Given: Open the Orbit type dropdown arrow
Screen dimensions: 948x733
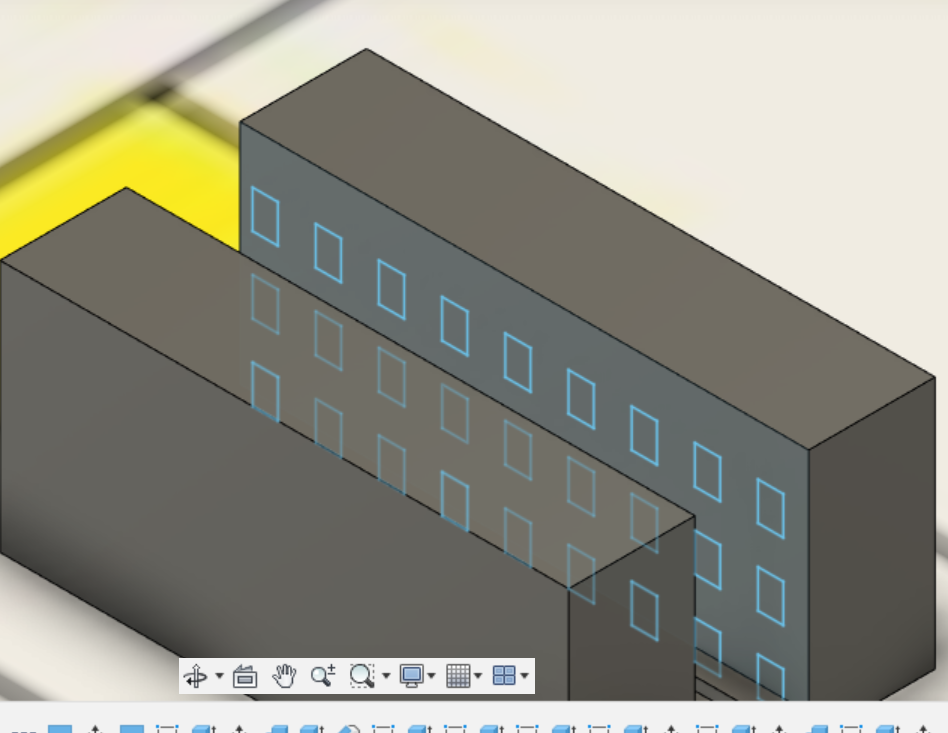Looking at the screenshot, I should coord(219,676).
